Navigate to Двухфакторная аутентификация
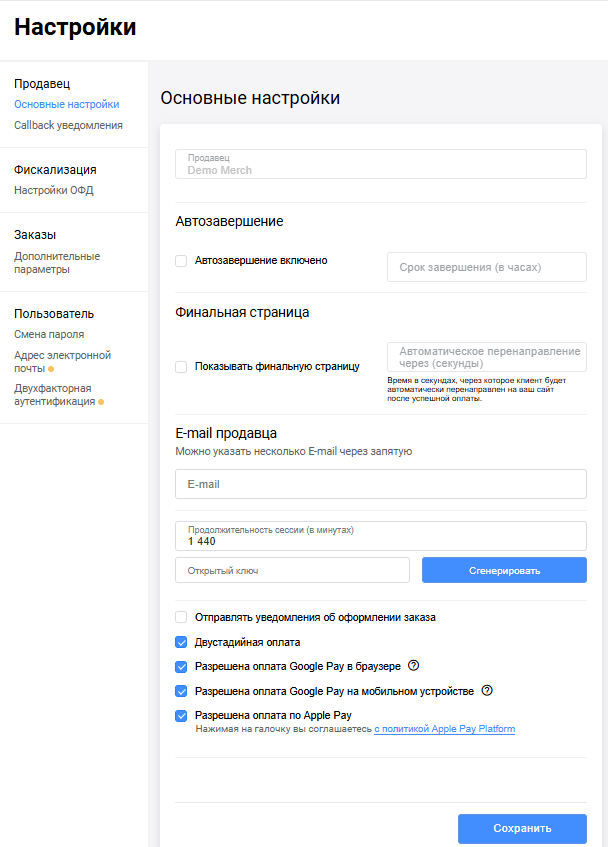The width and height of the screenshot is (608, 847). 53,394
